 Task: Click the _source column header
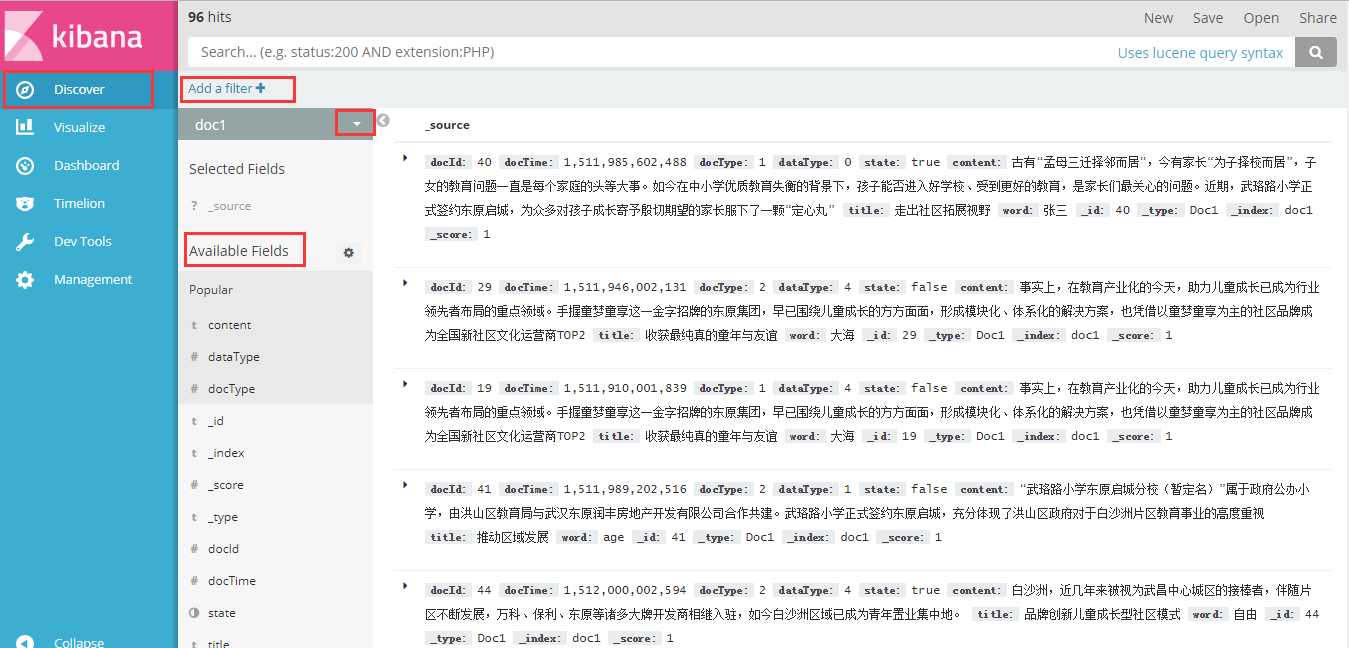(x=447, y=125)
